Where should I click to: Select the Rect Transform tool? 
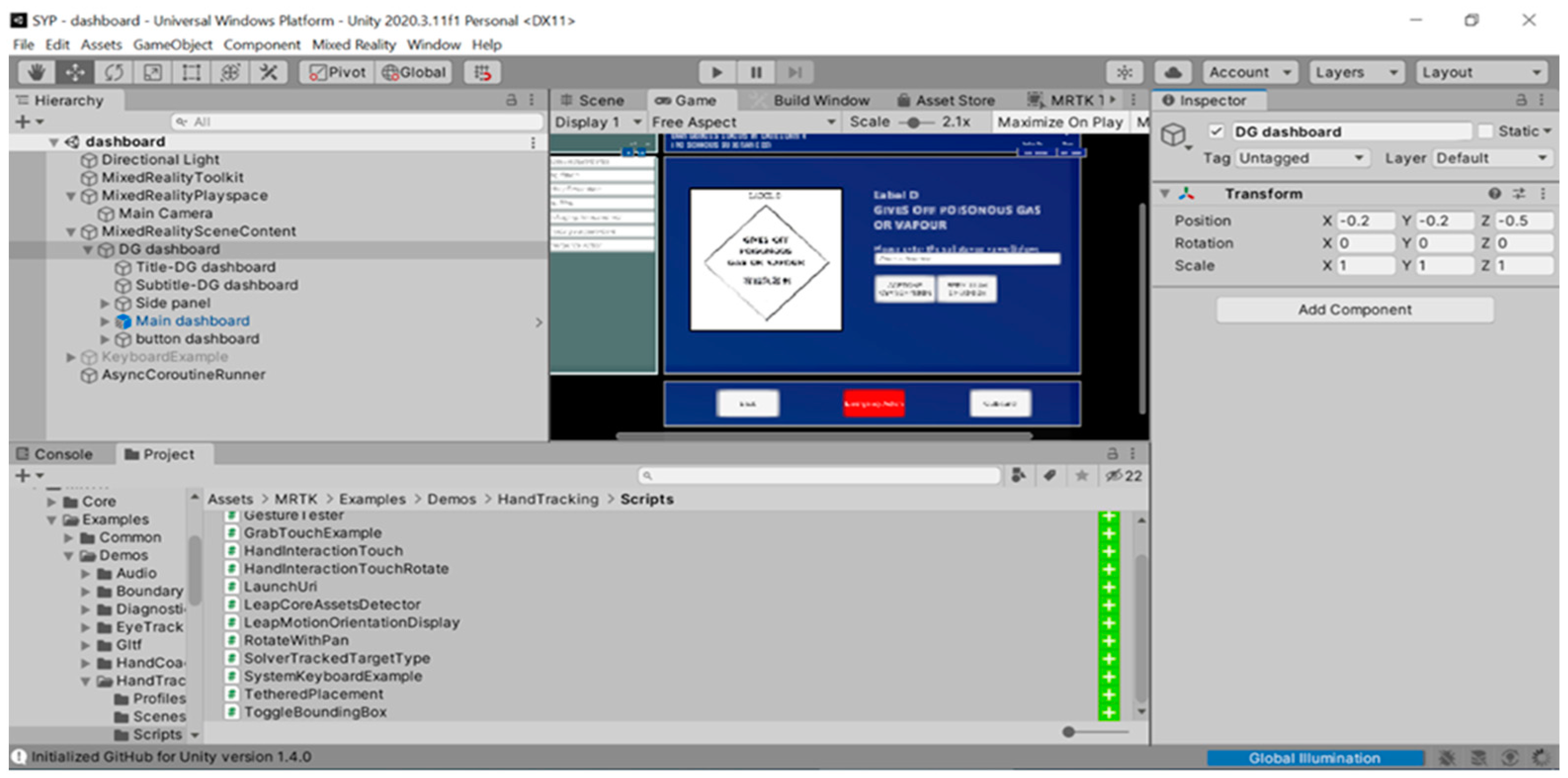point(191,73)
